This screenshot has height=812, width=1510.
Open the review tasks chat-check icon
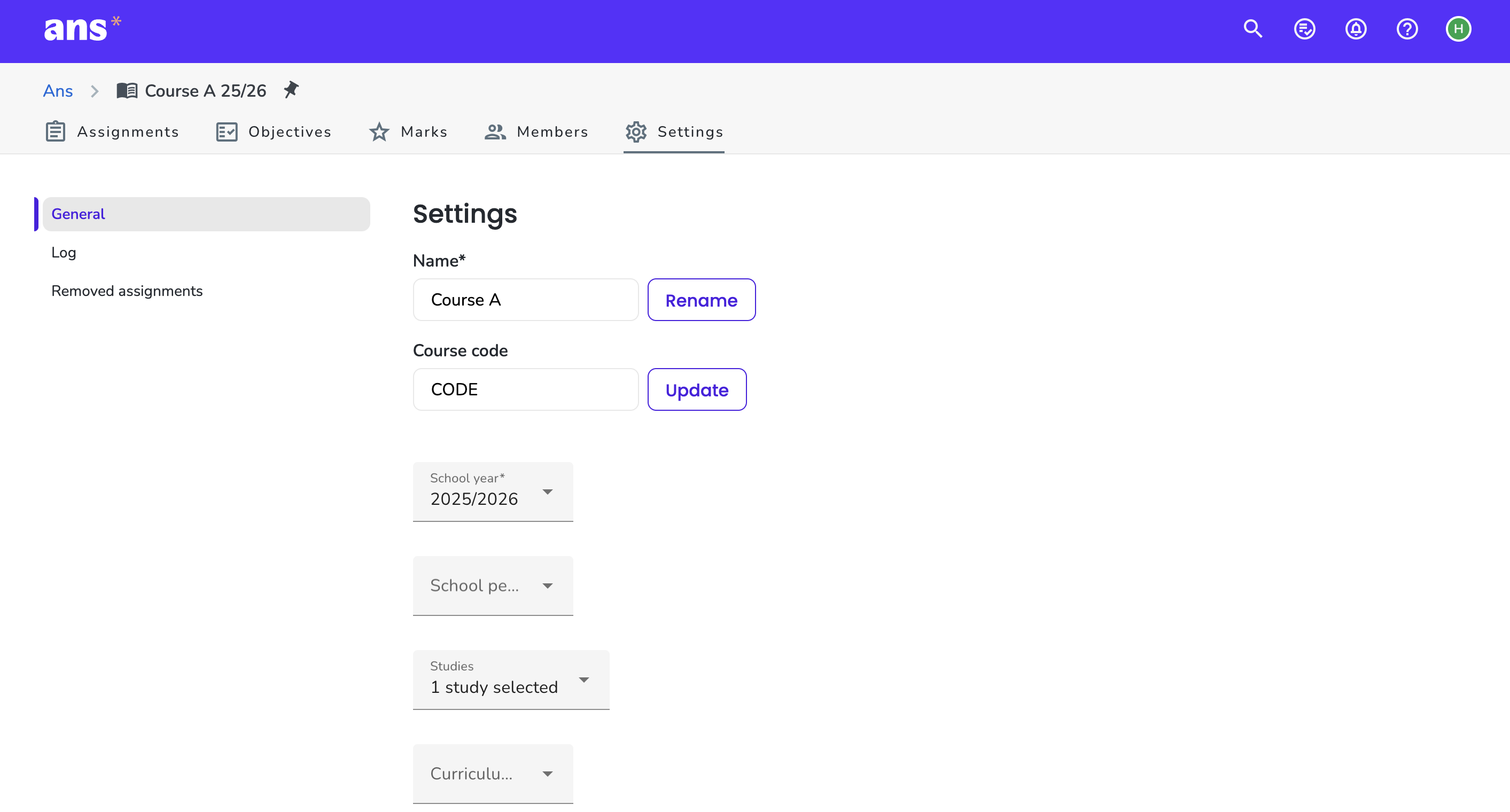pyautogui.click(x=1304, y=29)
